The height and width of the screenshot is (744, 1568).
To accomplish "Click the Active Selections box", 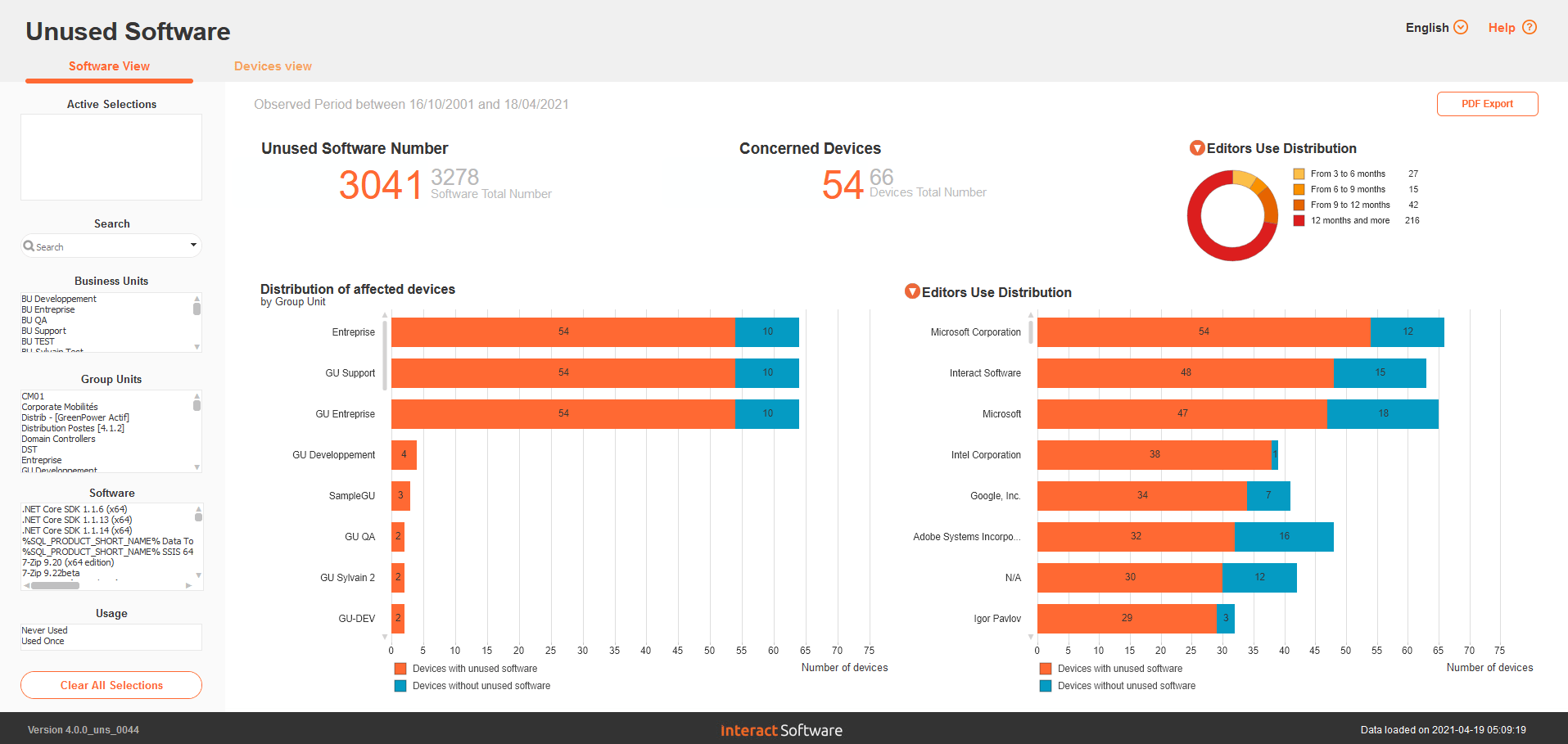I will 111,157.
